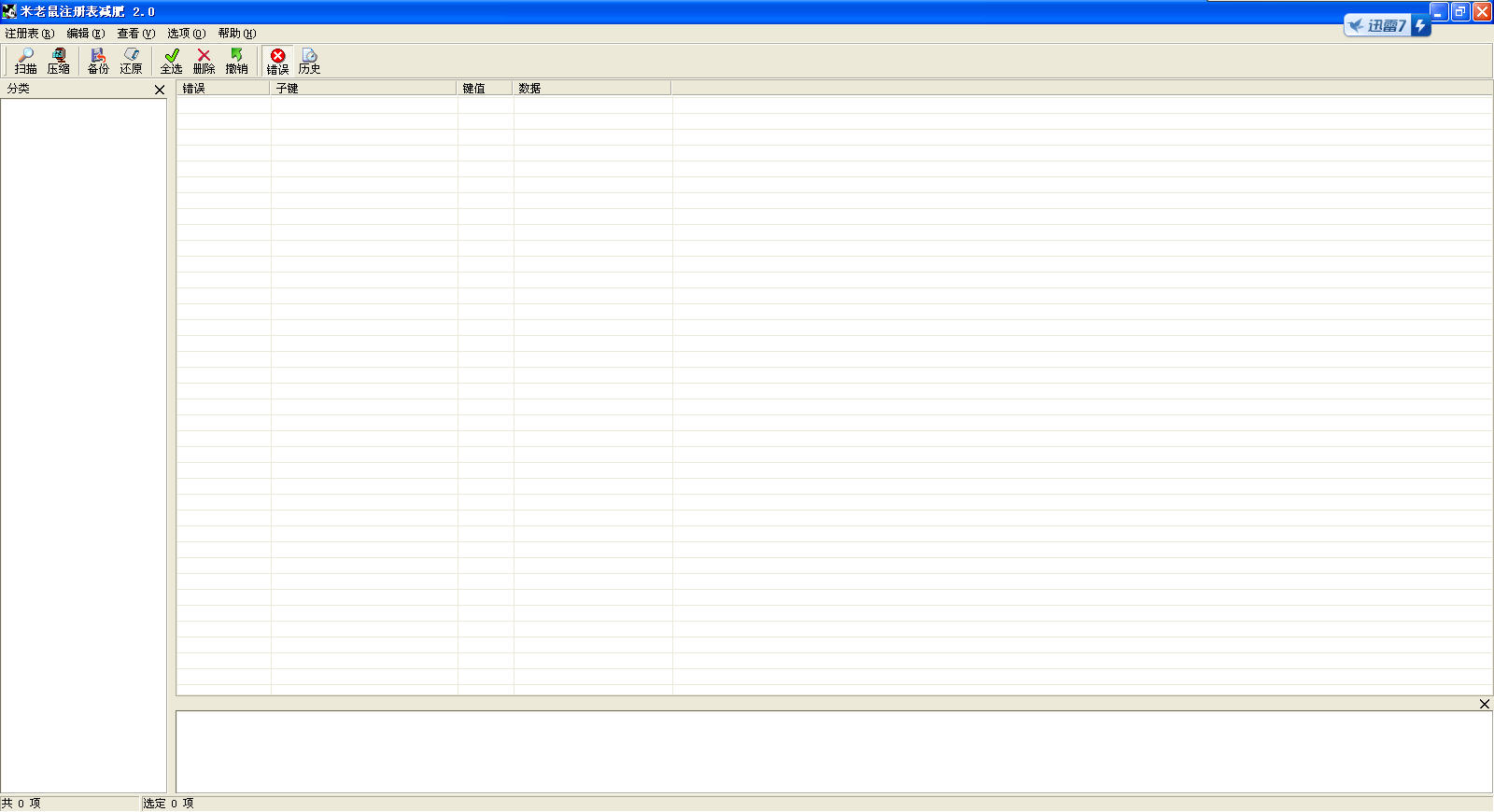Toggle the 错误 errors view
The image size is (1494, 812).
[277, 62]
